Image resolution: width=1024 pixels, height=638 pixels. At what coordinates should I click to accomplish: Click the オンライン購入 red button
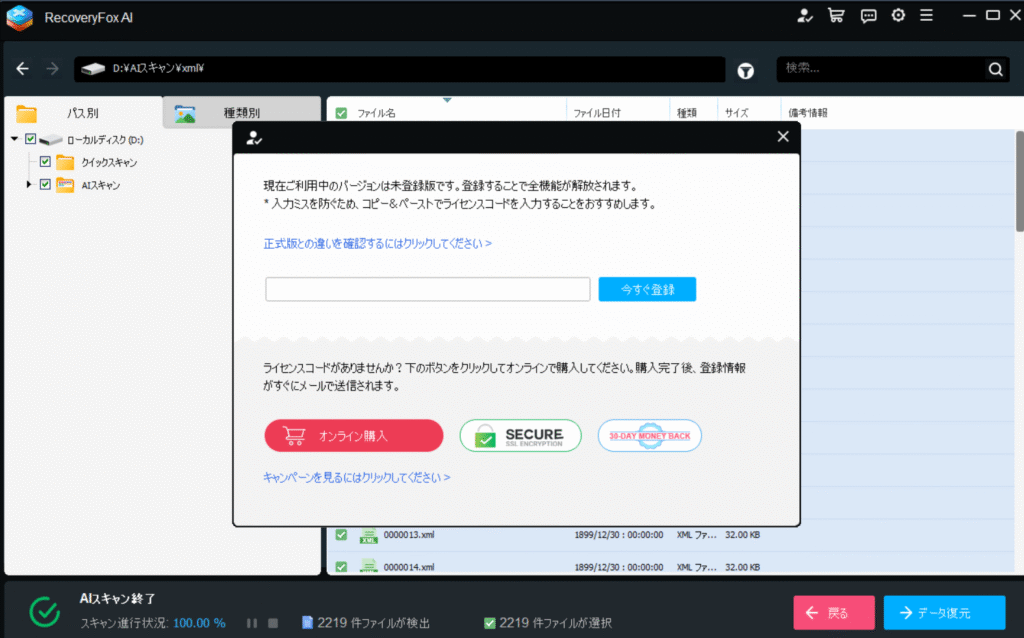click(353, 436)
